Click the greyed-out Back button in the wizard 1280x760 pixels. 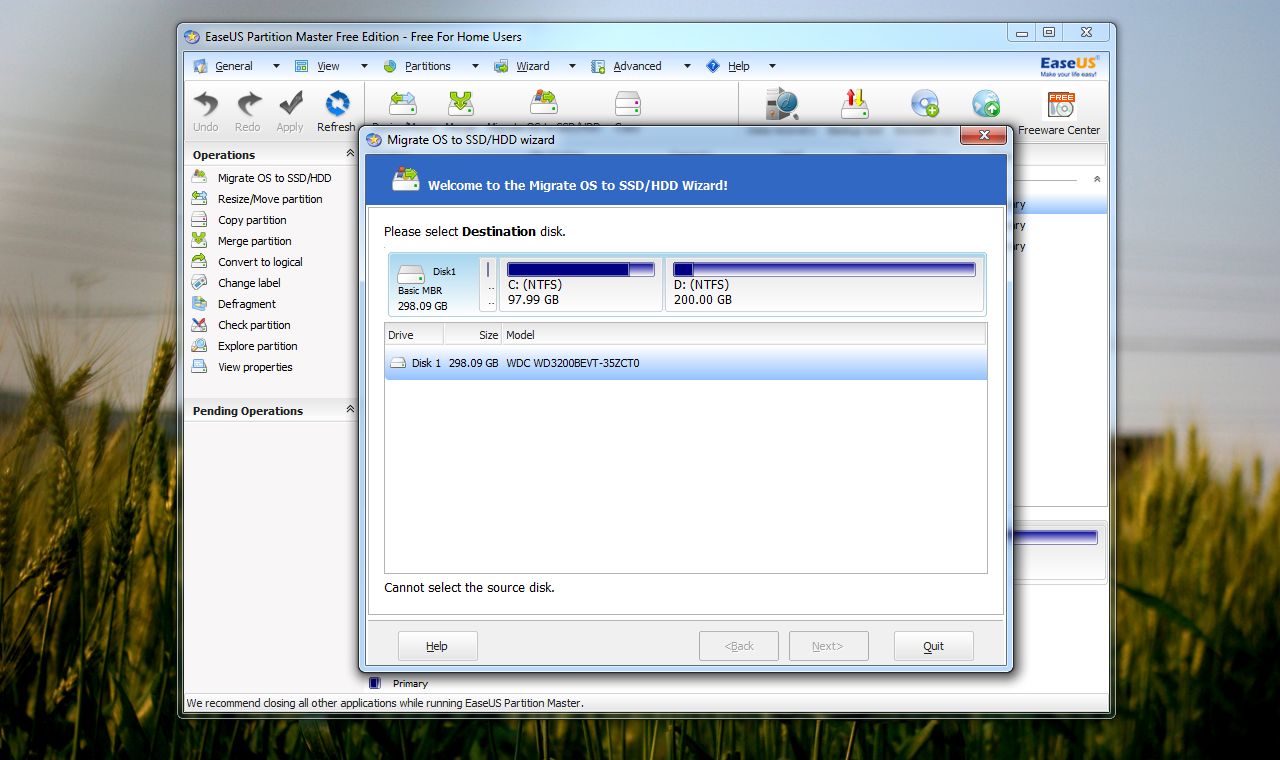point(739,646)
